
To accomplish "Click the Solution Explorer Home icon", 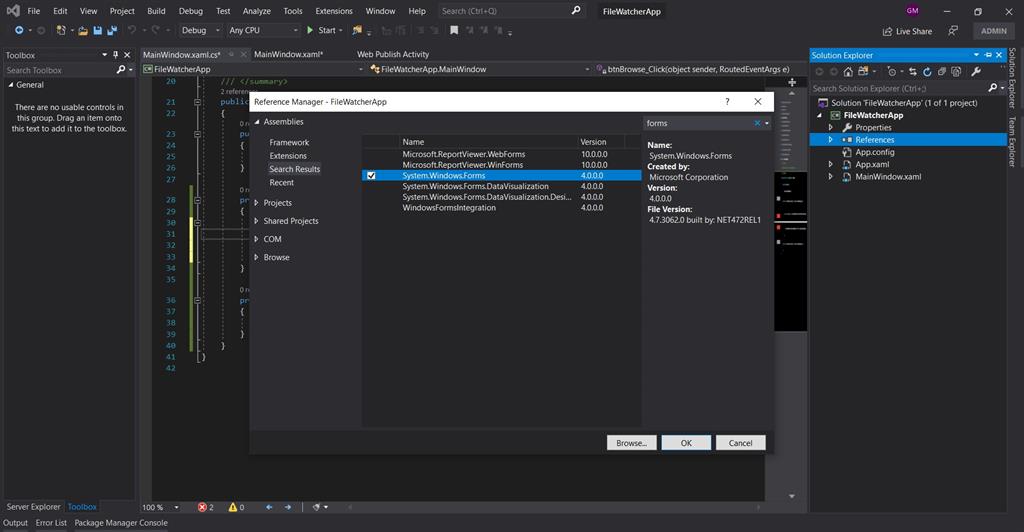I will pyautogui.click(x=848, y=72).
